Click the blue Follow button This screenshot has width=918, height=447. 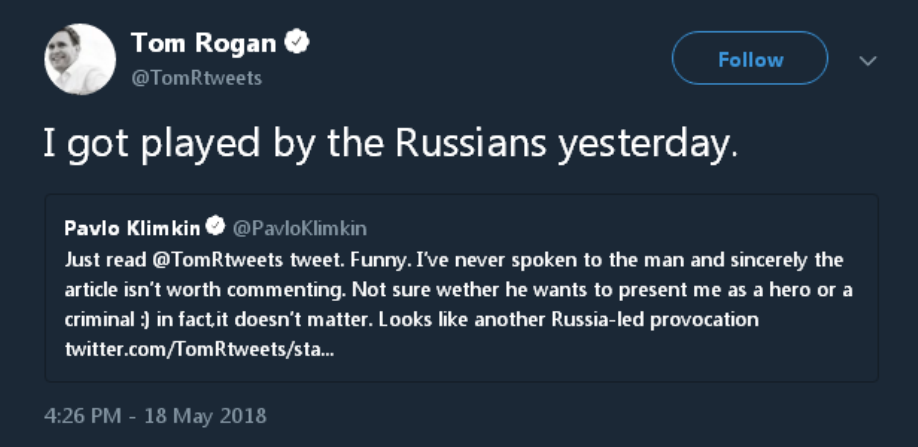point(749,59)
